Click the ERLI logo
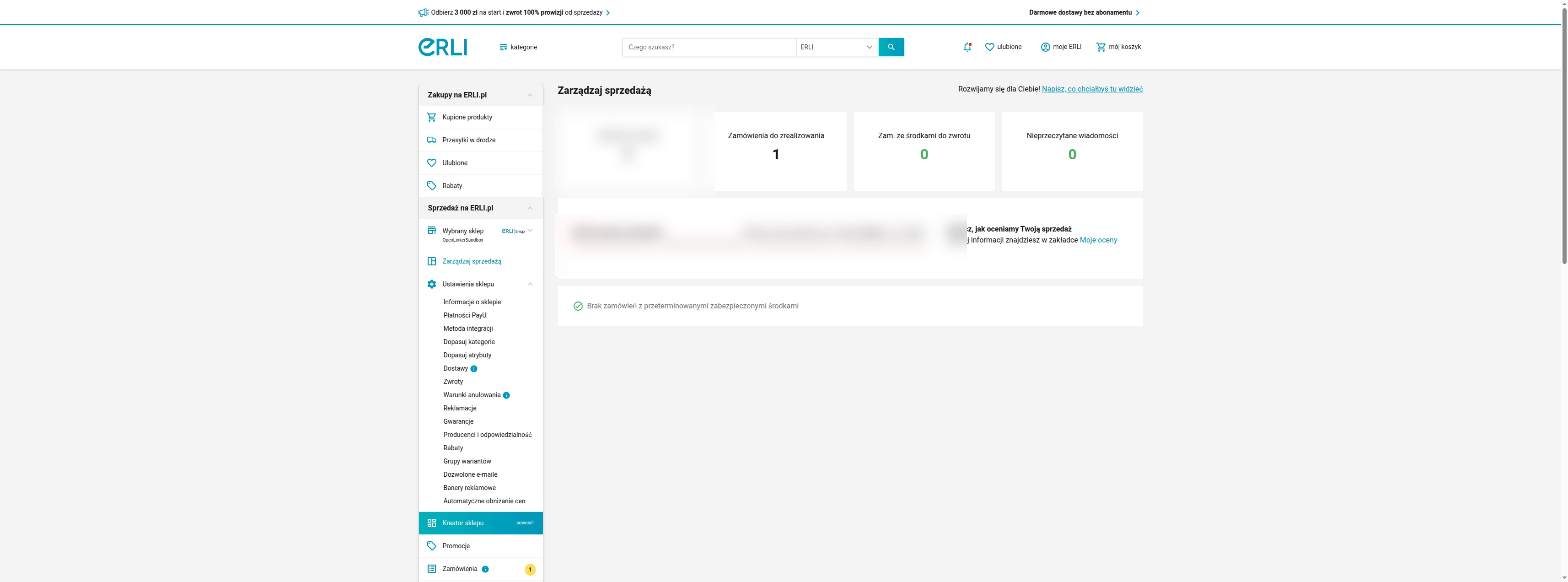 point(442,47)
